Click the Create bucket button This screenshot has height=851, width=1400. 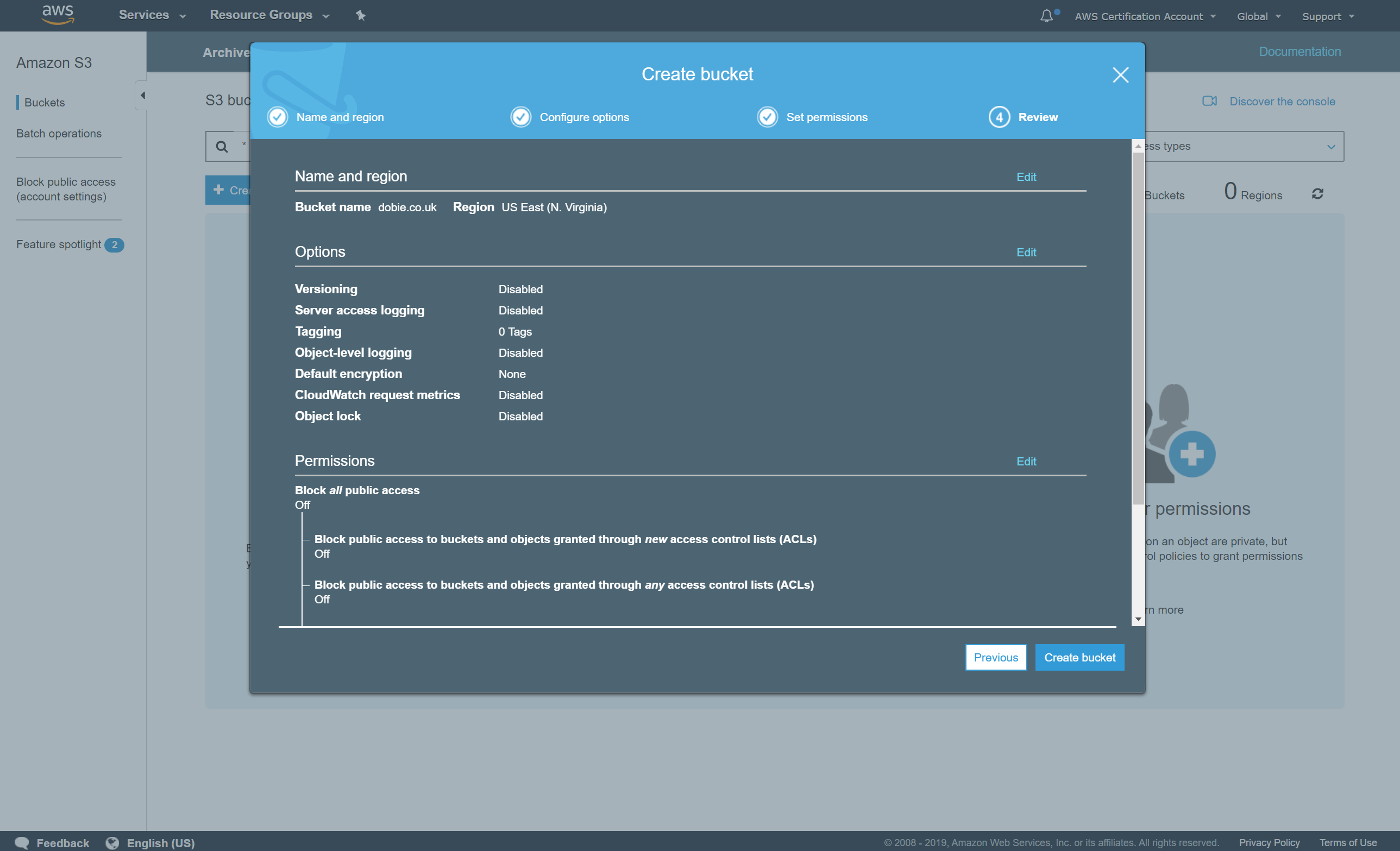pyautogui.click(x=1079, y=657)
